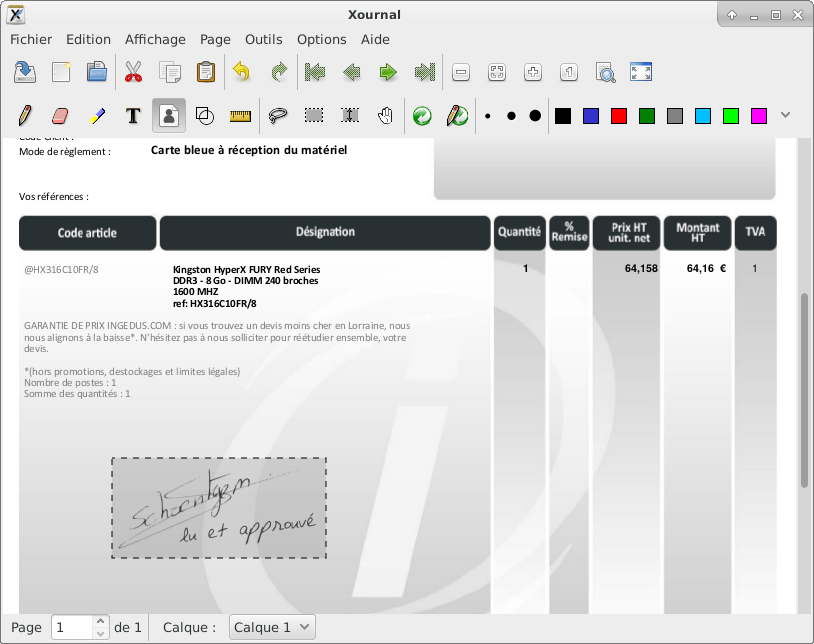Select the Text tool

pos(133,115)
